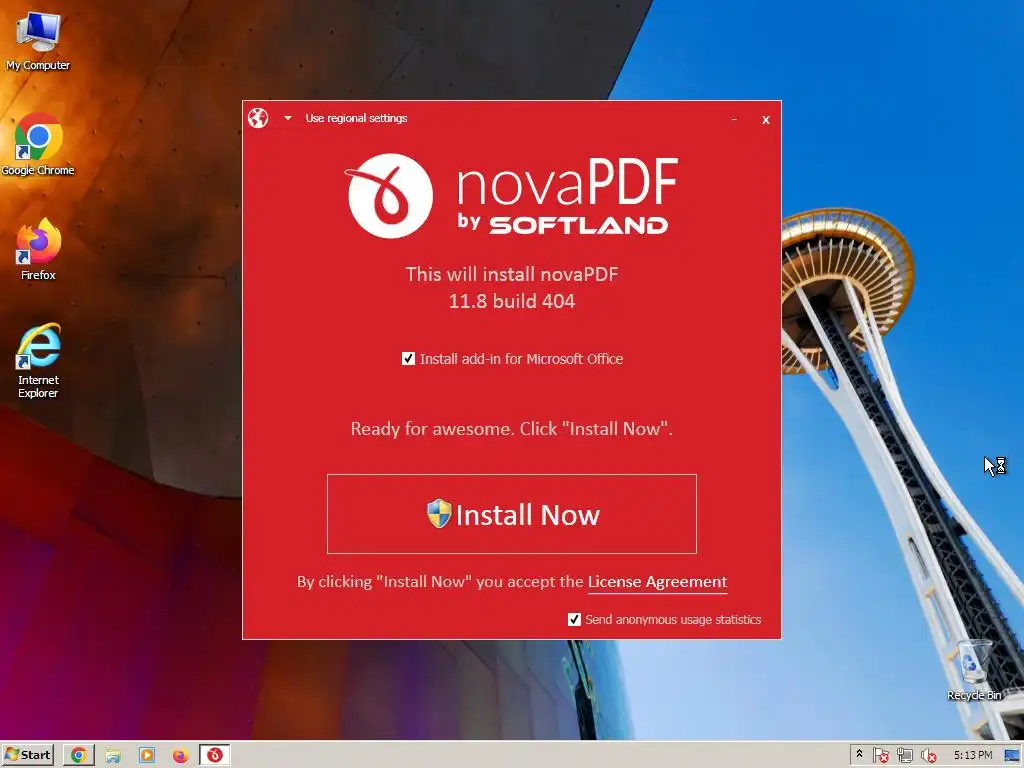Click the network tray icon
1024x768 pixels.
click(904, 756)
